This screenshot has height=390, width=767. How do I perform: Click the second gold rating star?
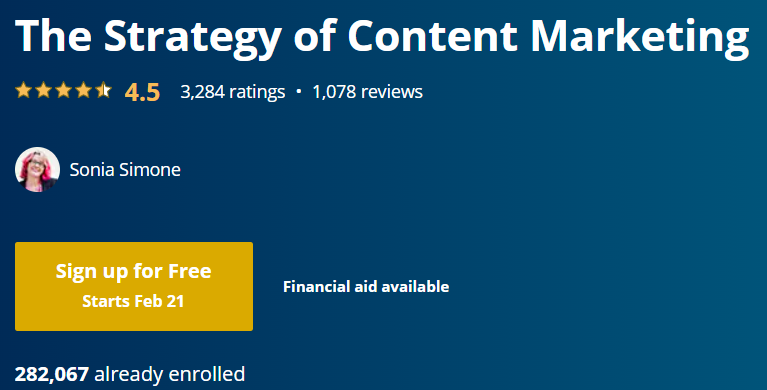tap(44, 91)
